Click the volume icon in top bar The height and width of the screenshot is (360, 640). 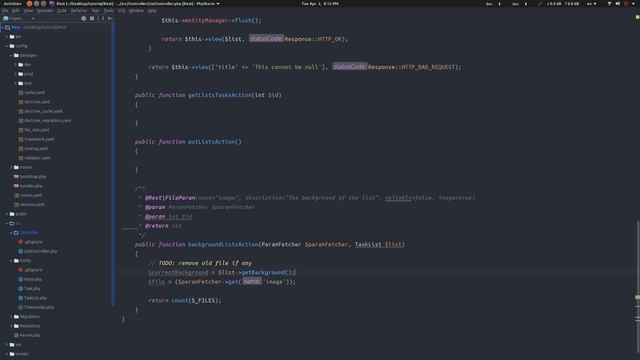pos(618,4)
